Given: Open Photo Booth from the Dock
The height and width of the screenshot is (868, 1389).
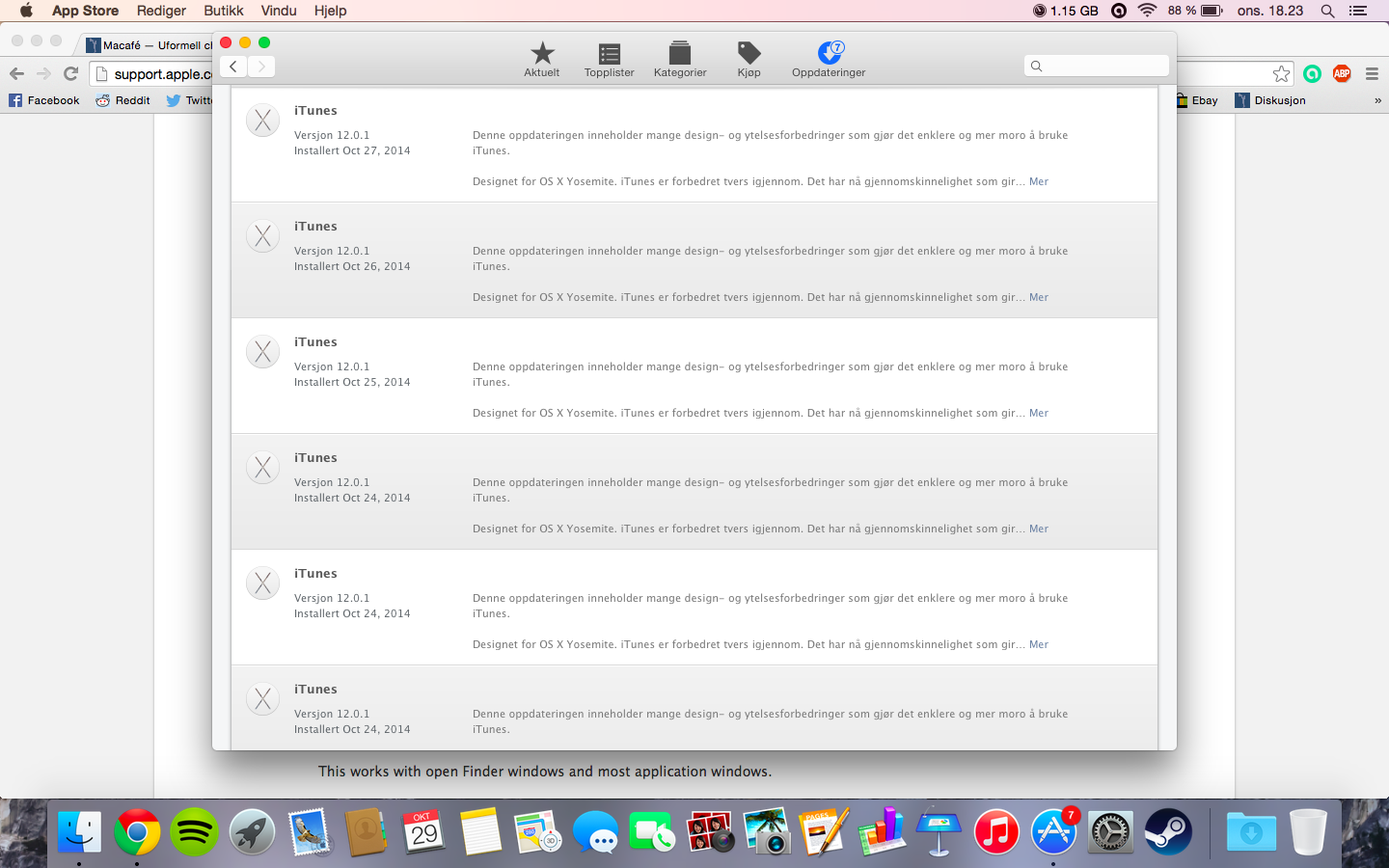Looking at the screenshot, I should point(710,831).
